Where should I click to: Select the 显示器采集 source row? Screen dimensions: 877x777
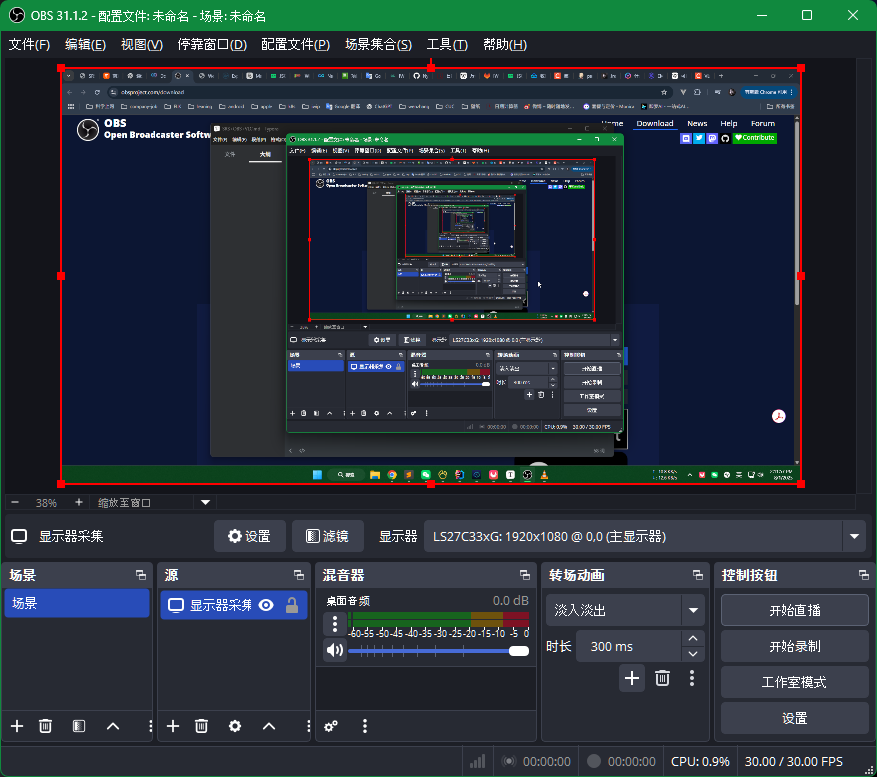coord(234,605)
